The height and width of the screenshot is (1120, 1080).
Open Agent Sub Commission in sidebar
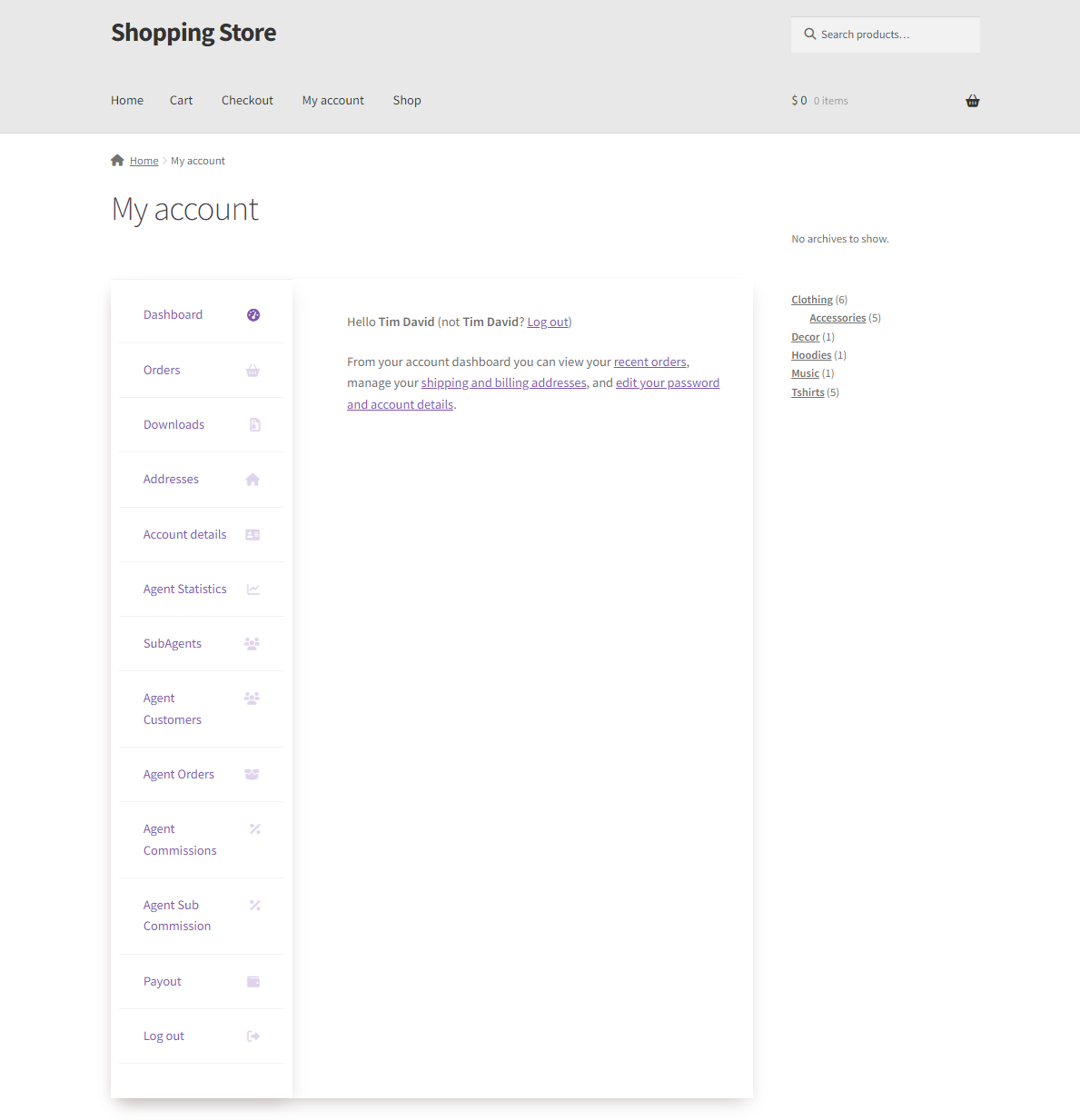202,917
